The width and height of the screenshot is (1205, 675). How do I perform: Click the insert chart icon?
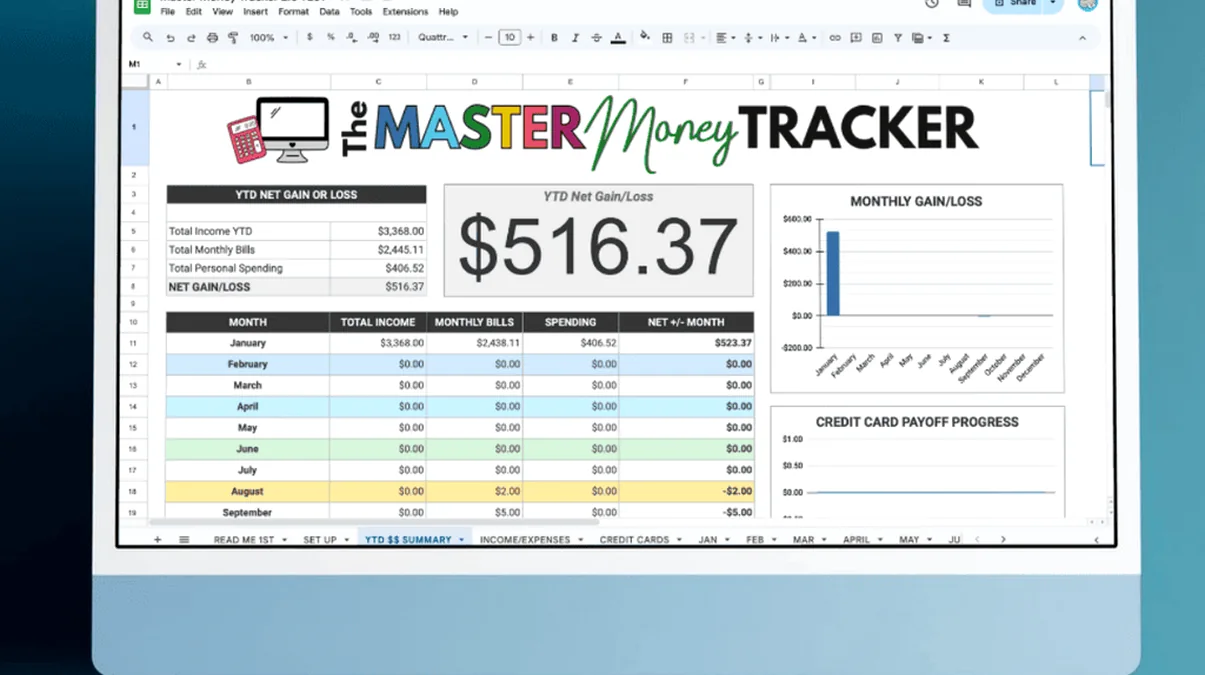877,38
